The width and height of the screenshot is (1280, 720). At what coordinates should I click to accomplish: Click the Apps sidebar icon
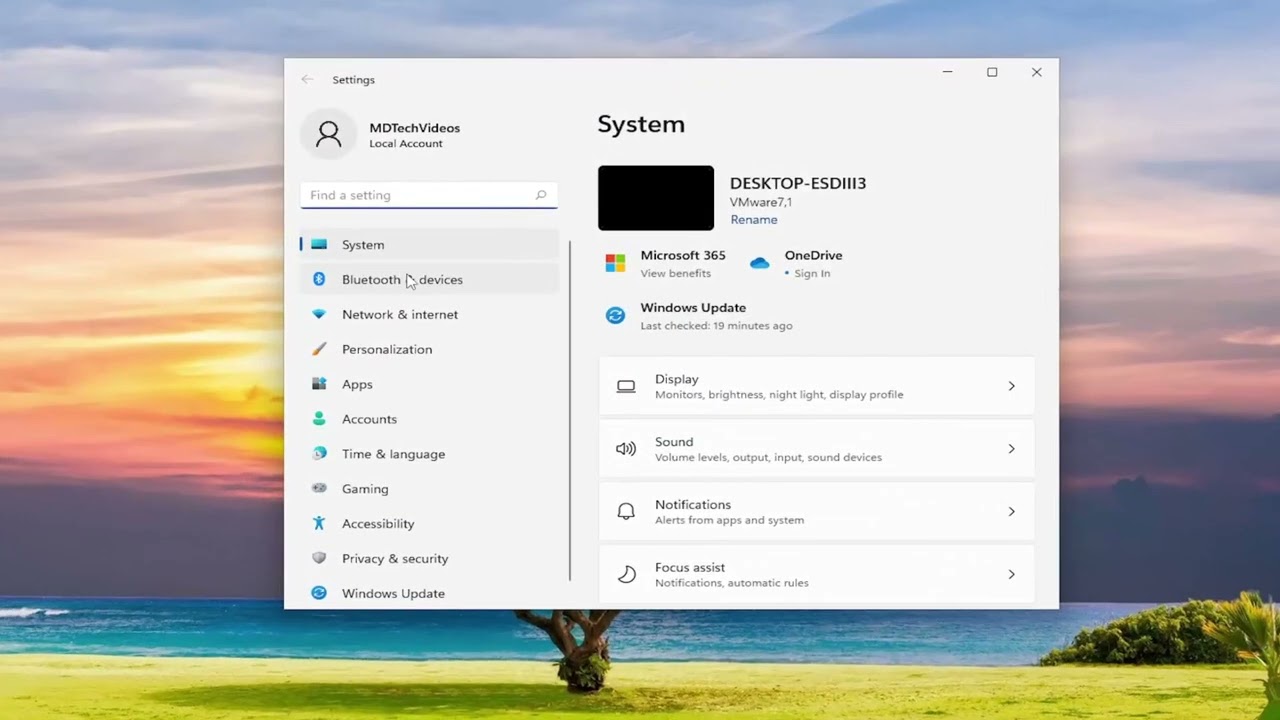tap(319, 384)
